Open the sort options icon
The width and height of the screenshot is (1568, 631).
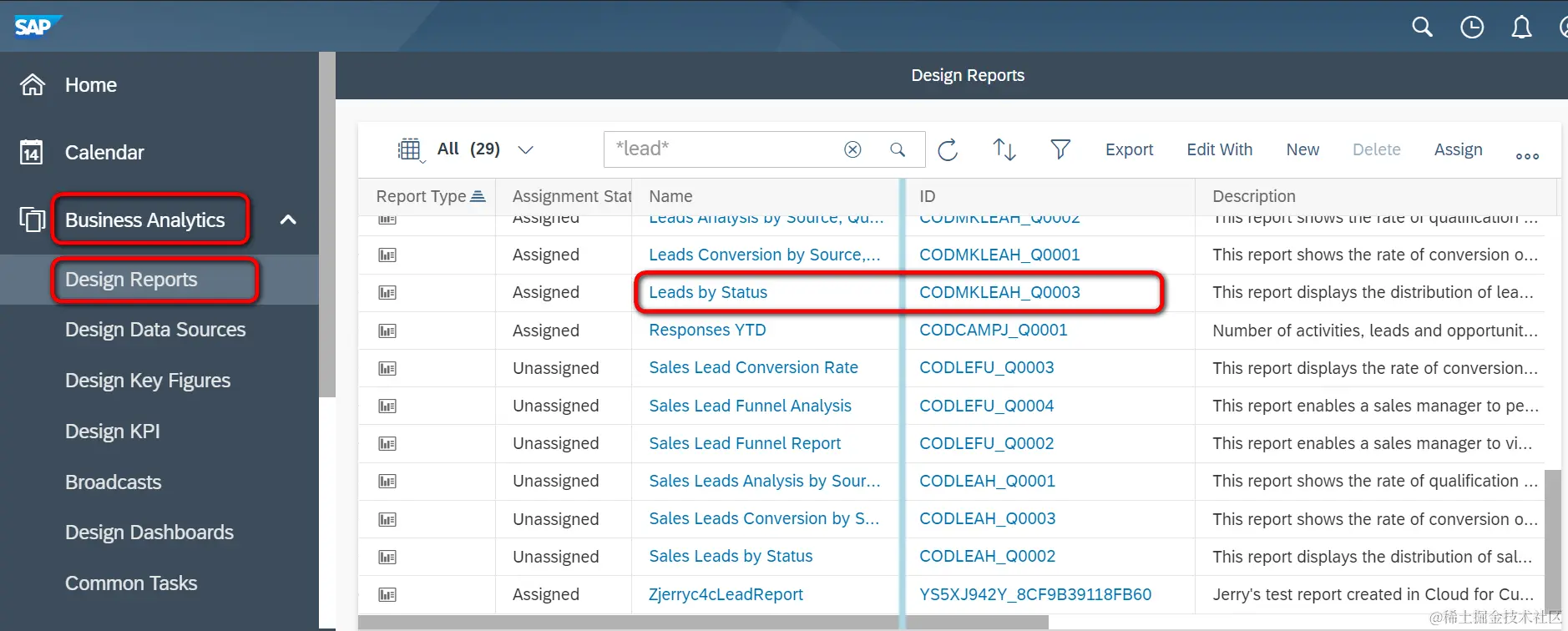click(1004, 149)
